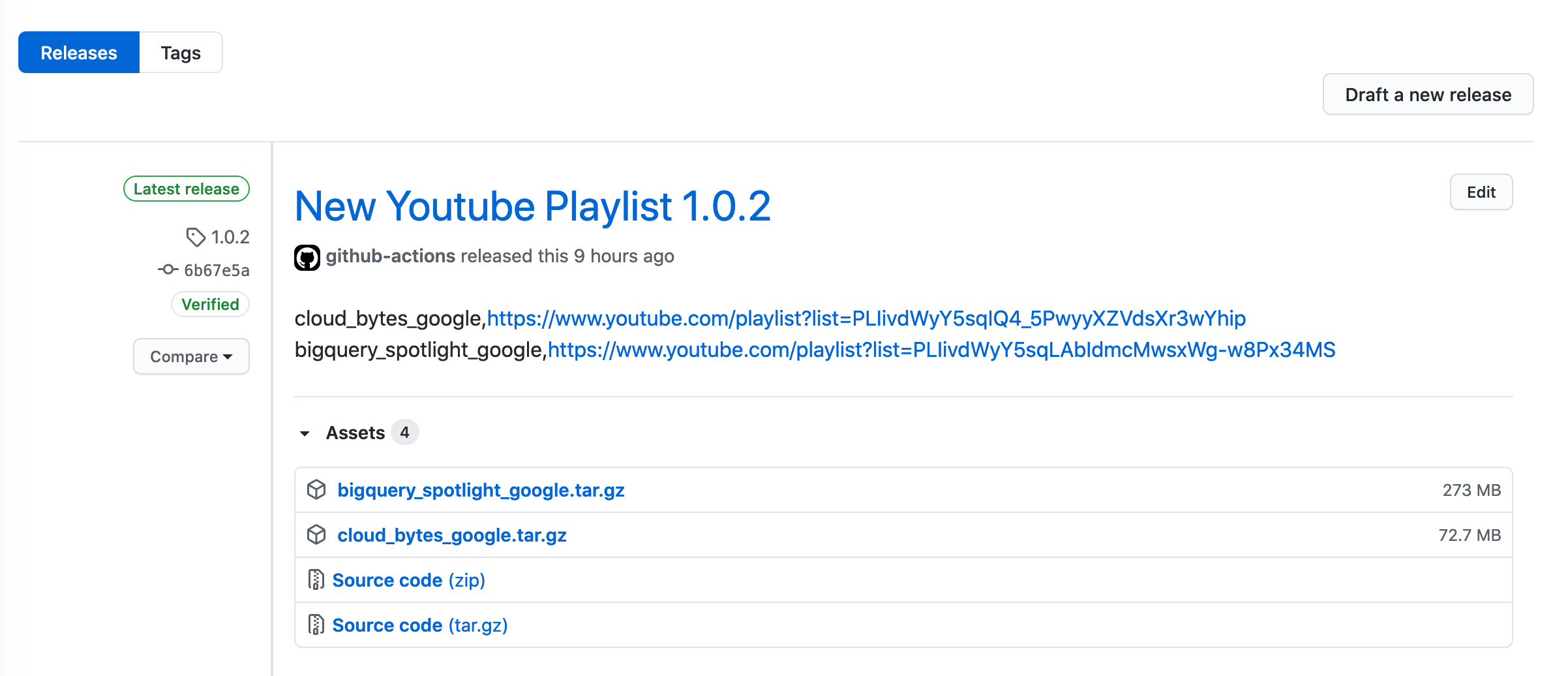Download bigquery_spotlight_google.tar.gz asset

pyautogui.click(x=481, y=490)
